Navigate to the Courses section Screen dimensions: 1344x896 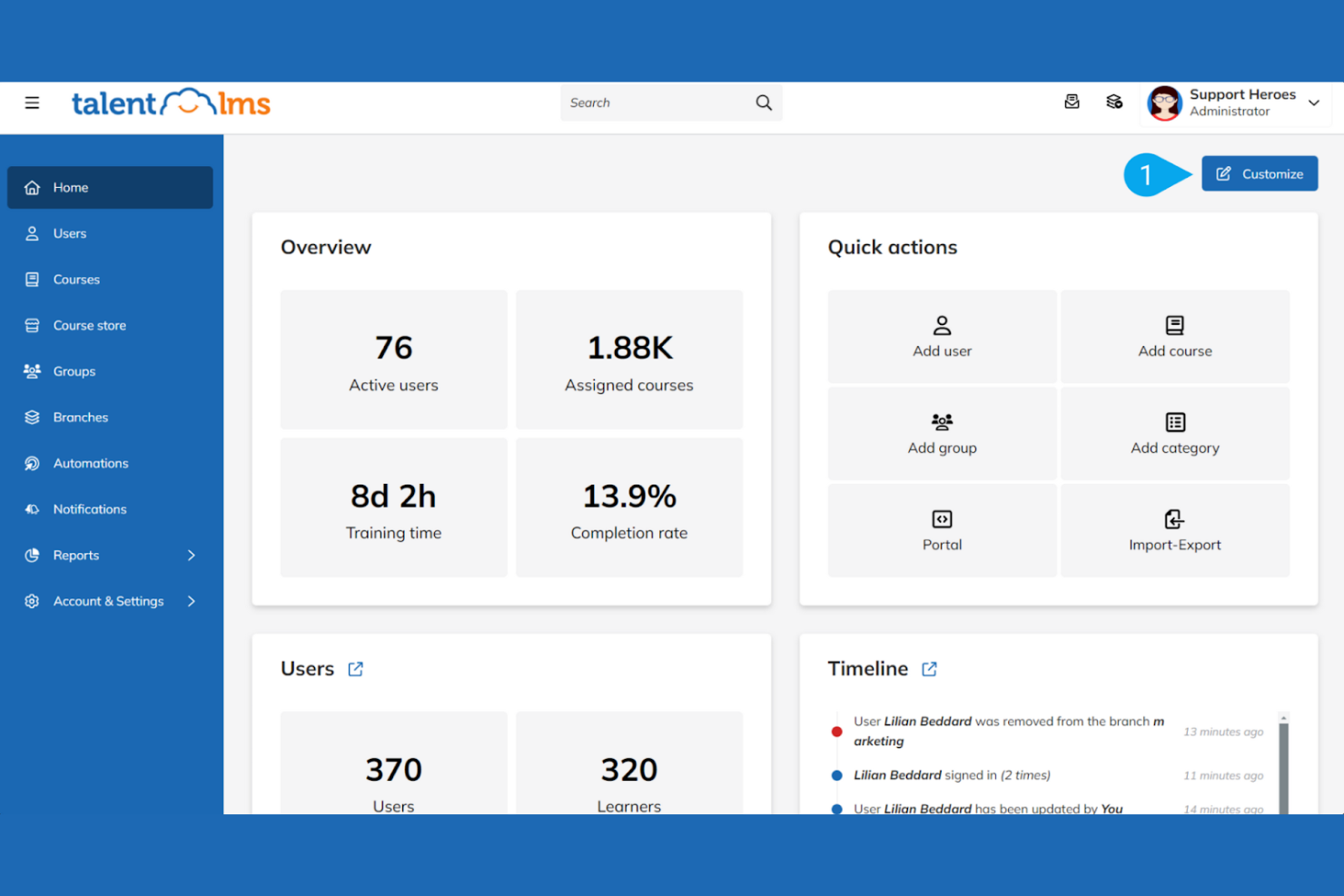76,279
